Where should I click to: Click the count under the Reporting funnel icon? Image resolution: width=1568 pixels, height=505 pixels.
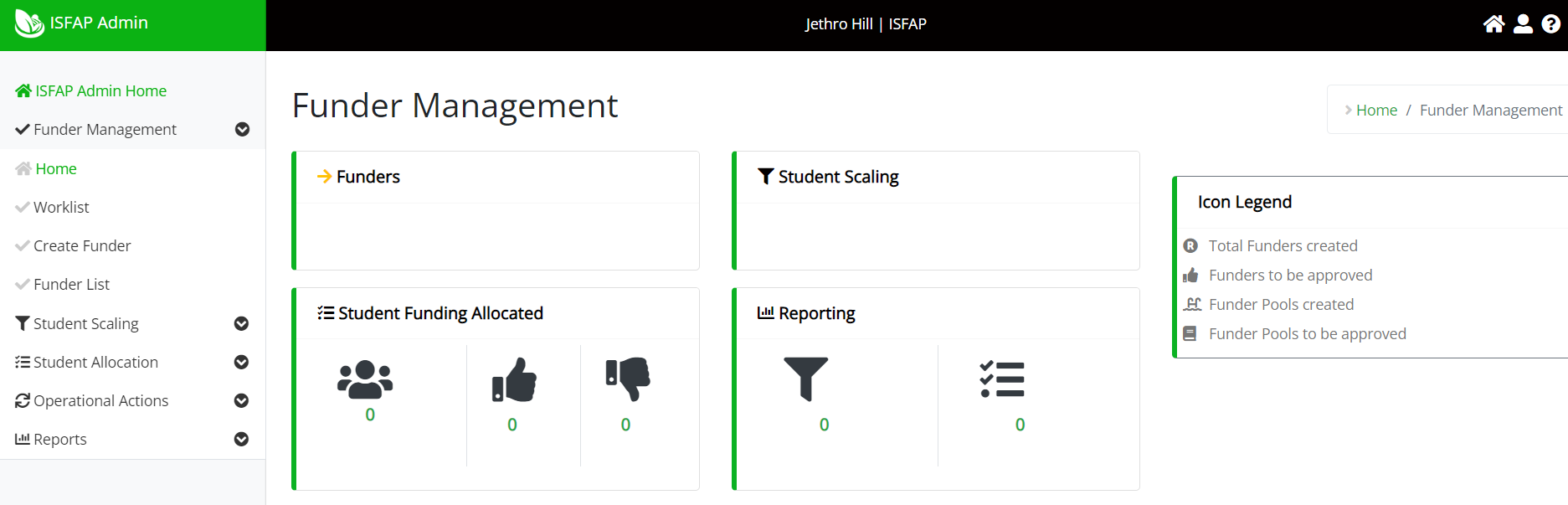(825, 425)
